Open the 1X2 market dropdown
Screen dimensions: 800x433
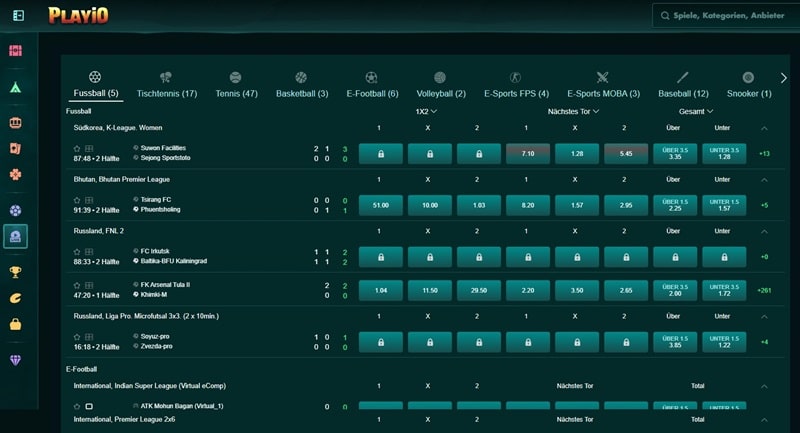coord(426,111)
